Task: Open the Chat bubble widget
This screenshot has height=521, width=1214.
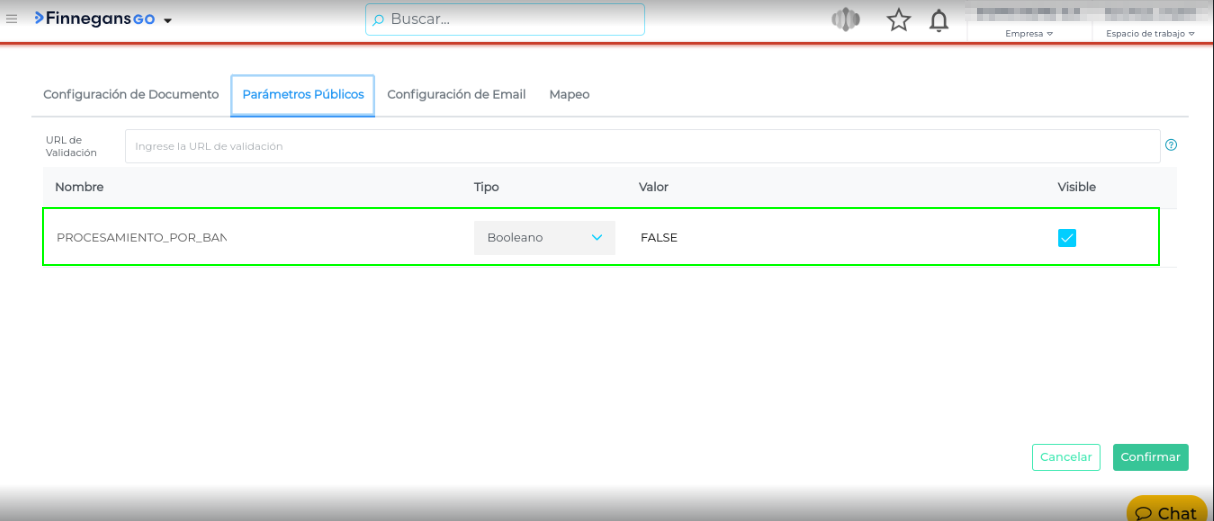Action: click(1166, 512)
